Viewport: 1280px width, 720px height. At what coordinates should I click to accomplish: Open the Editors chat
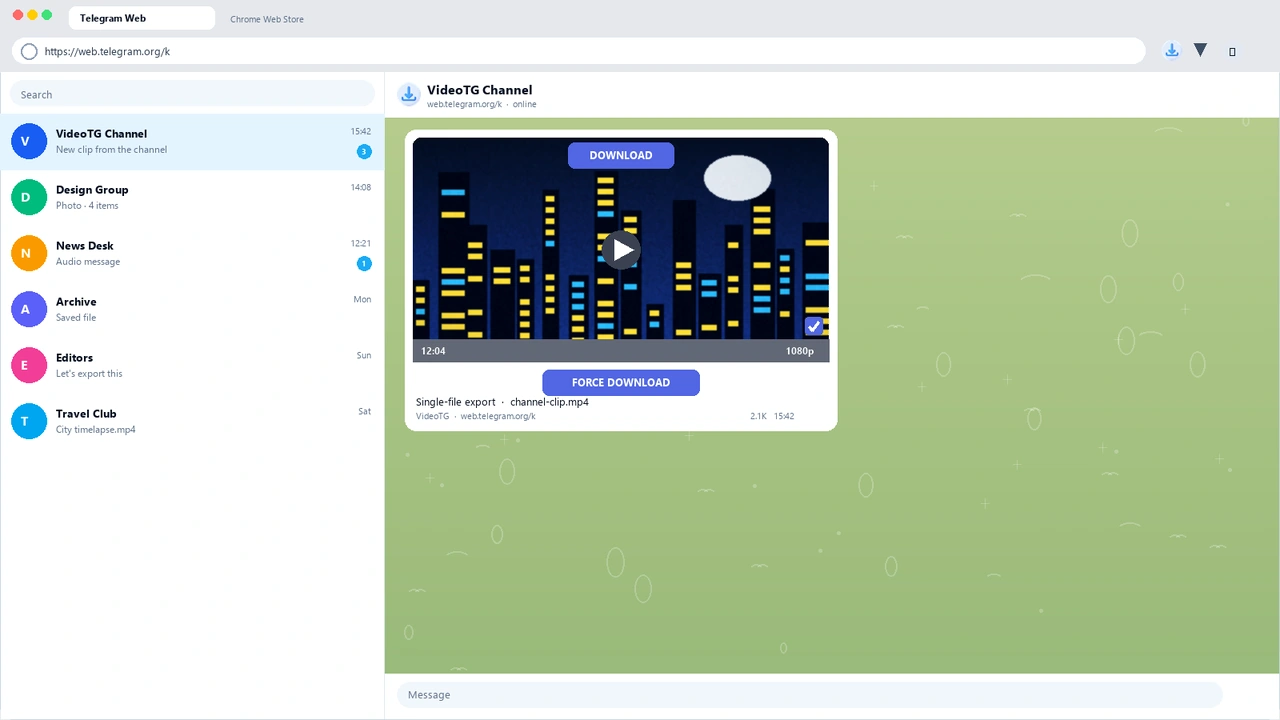(192, 365)
